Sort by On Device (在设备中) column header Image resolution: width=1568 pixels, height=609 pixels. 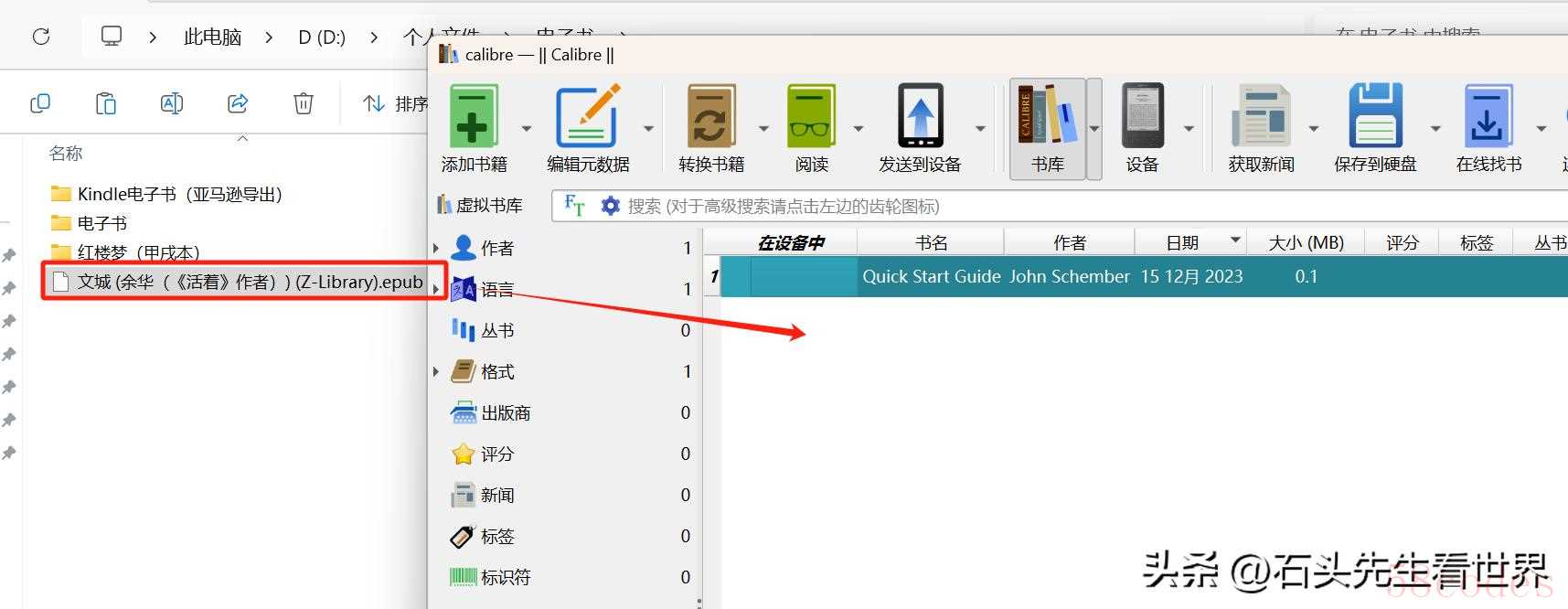(791, 242)
